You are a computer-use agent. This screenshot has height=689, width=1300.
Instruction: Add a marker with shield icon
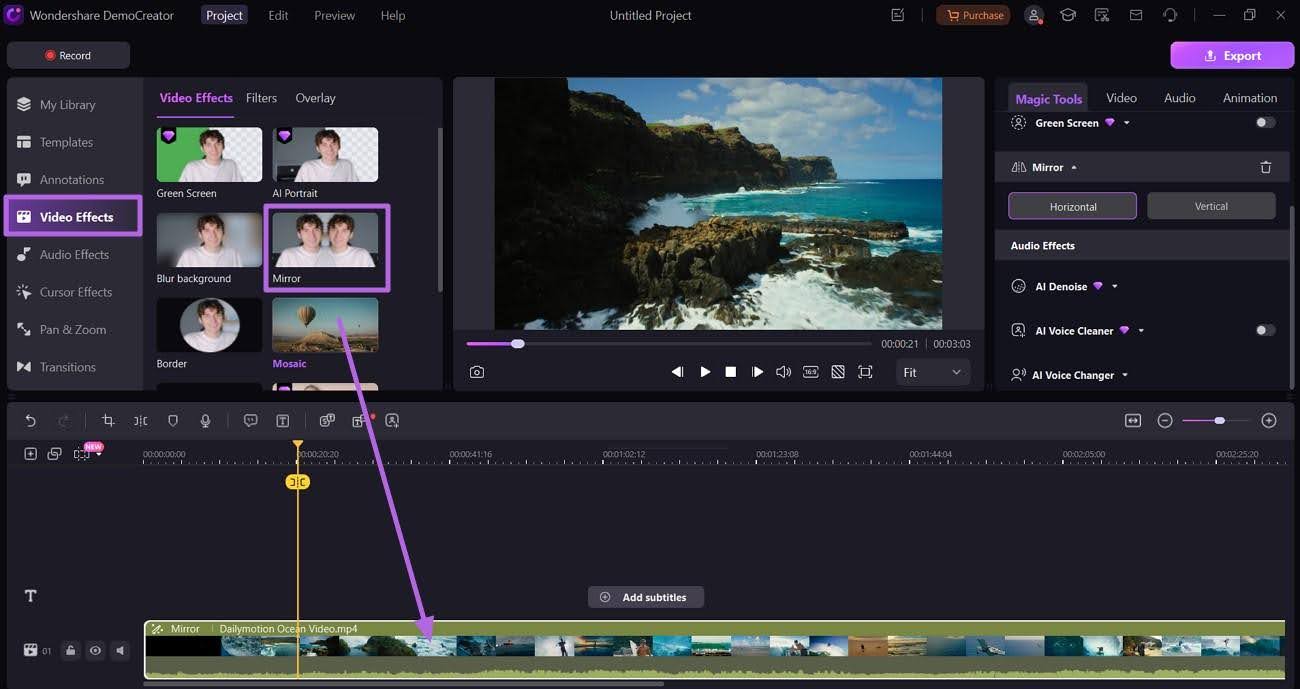(x=173, y=421)
